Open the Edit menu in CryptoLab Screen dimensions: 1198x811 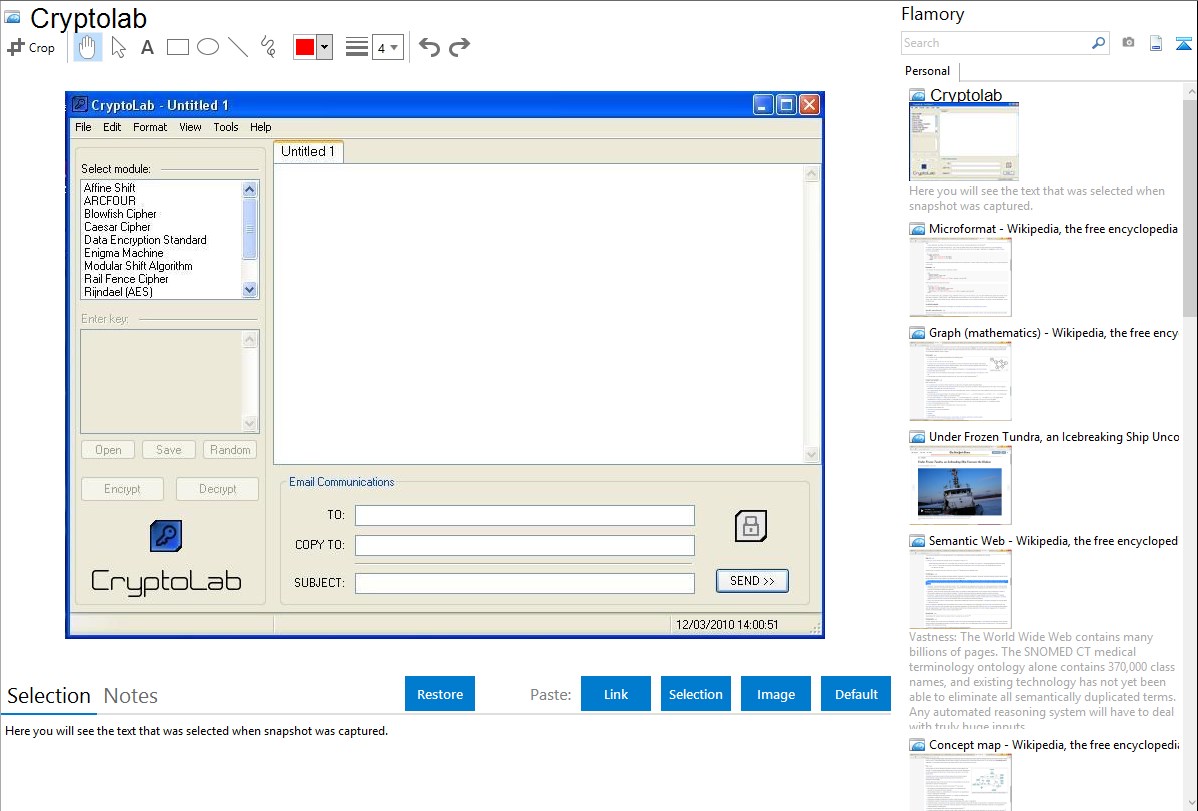[x=112, y=127]
